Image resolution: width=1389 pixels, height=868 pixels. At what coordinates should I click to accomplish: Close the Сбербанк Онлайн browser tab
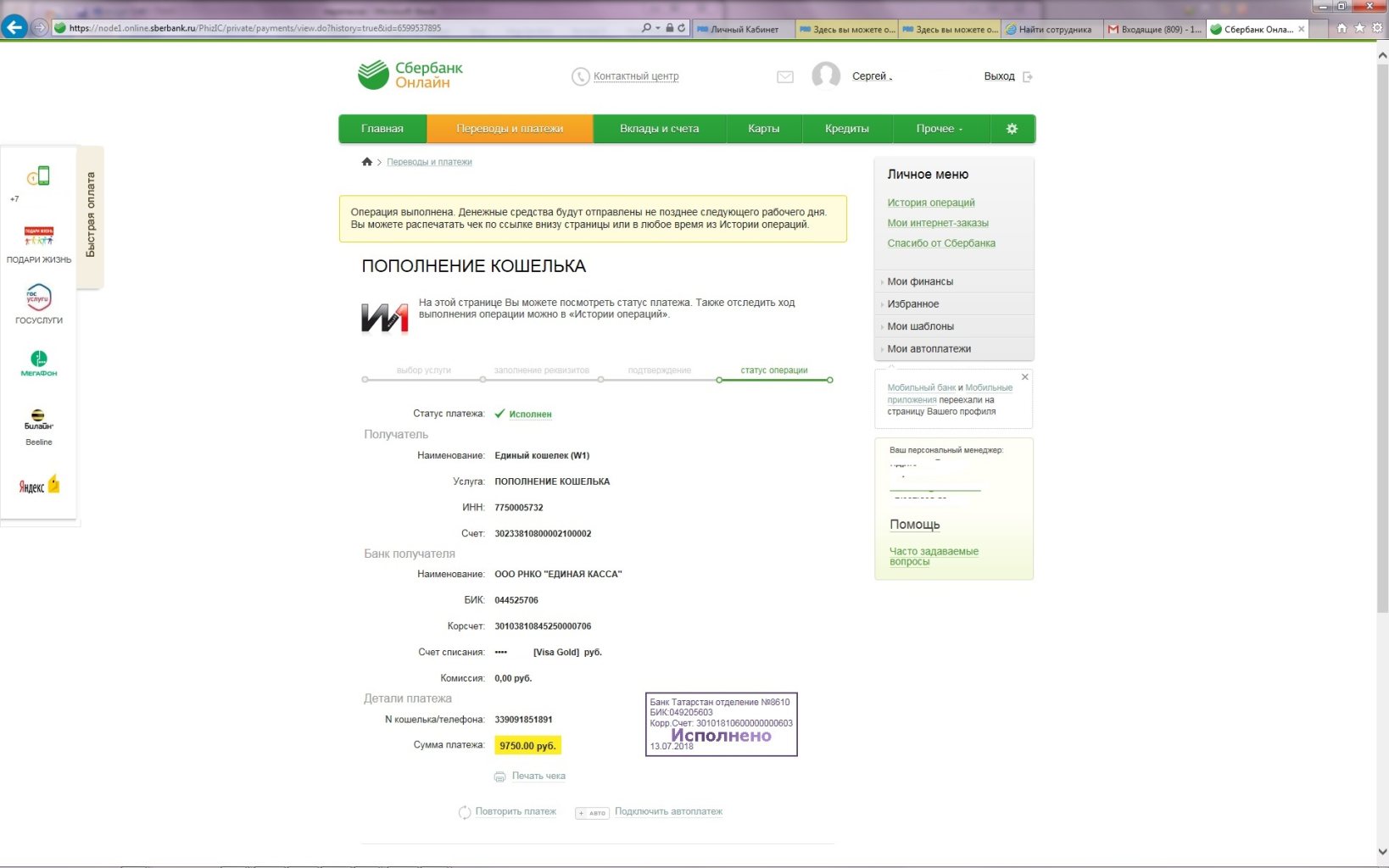click(1302, 29)
